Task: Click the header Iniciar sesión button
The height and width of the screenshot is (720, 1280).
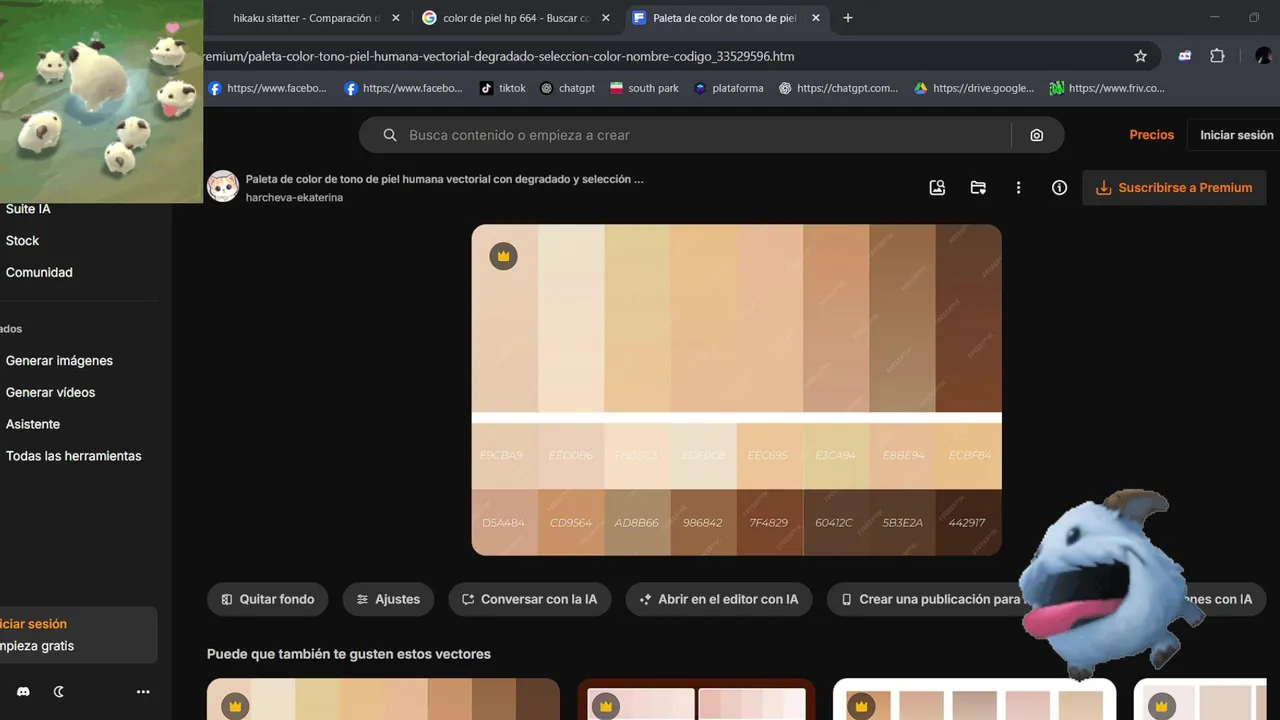Action: point(1236,135)
